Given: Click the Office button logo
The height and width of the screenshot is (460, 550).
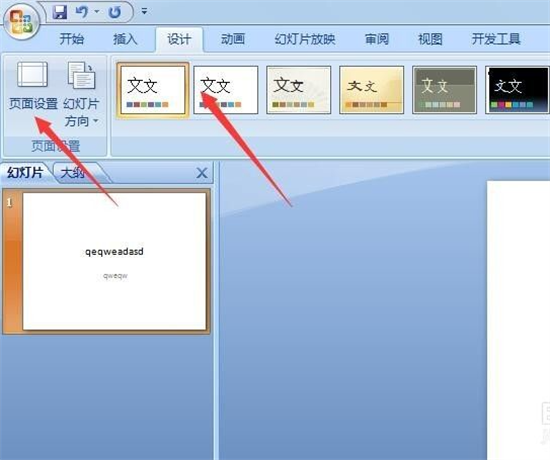Looking at the screenshot, I should coord(21,22).
